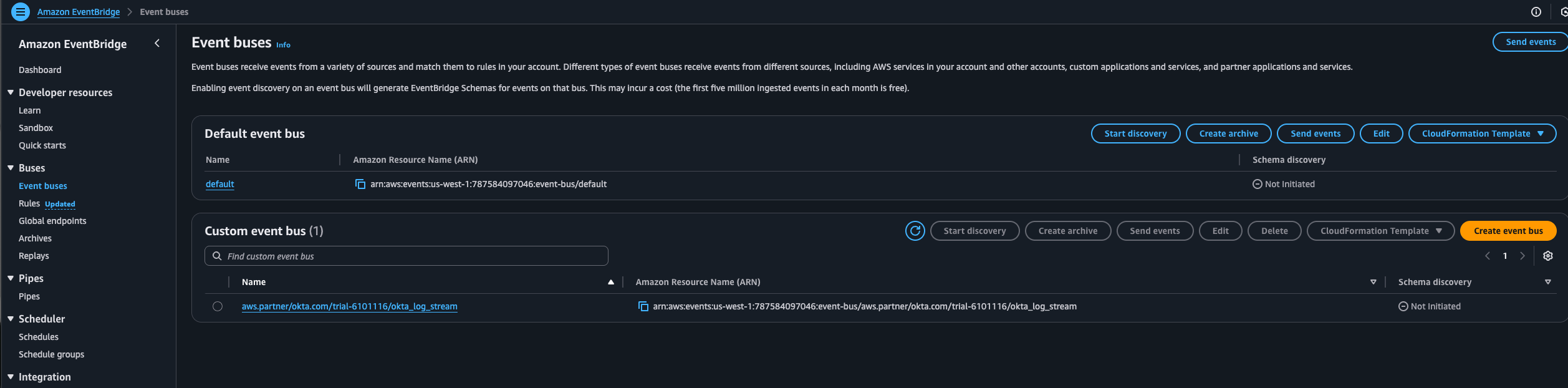1568x388 pixels.
Task: Click the page number 1 indicator
Action: pyautogui.click(x=1504, y=256)
